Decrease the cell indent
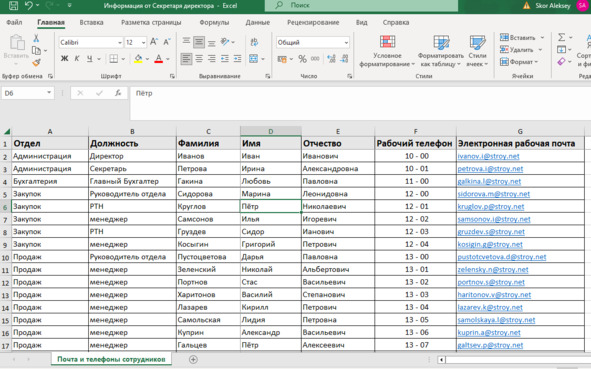 point(225,58)
